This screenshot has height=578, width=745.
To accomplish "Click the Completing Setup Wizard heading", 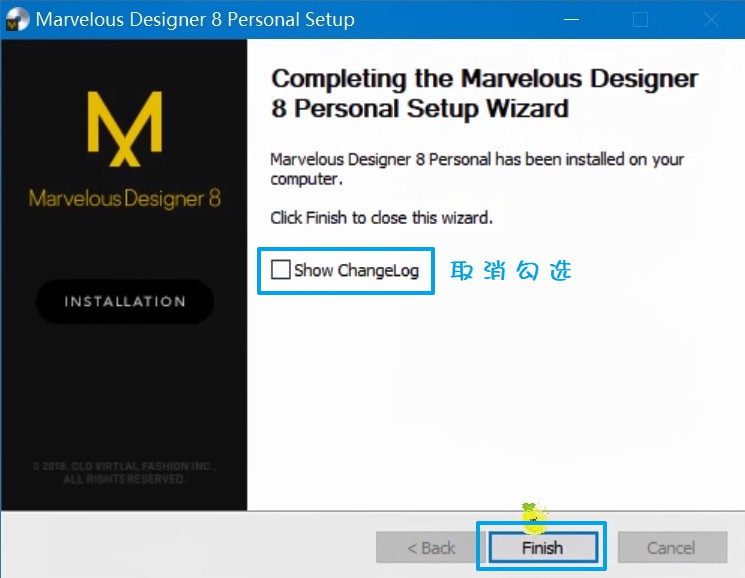I will (485, 93).
